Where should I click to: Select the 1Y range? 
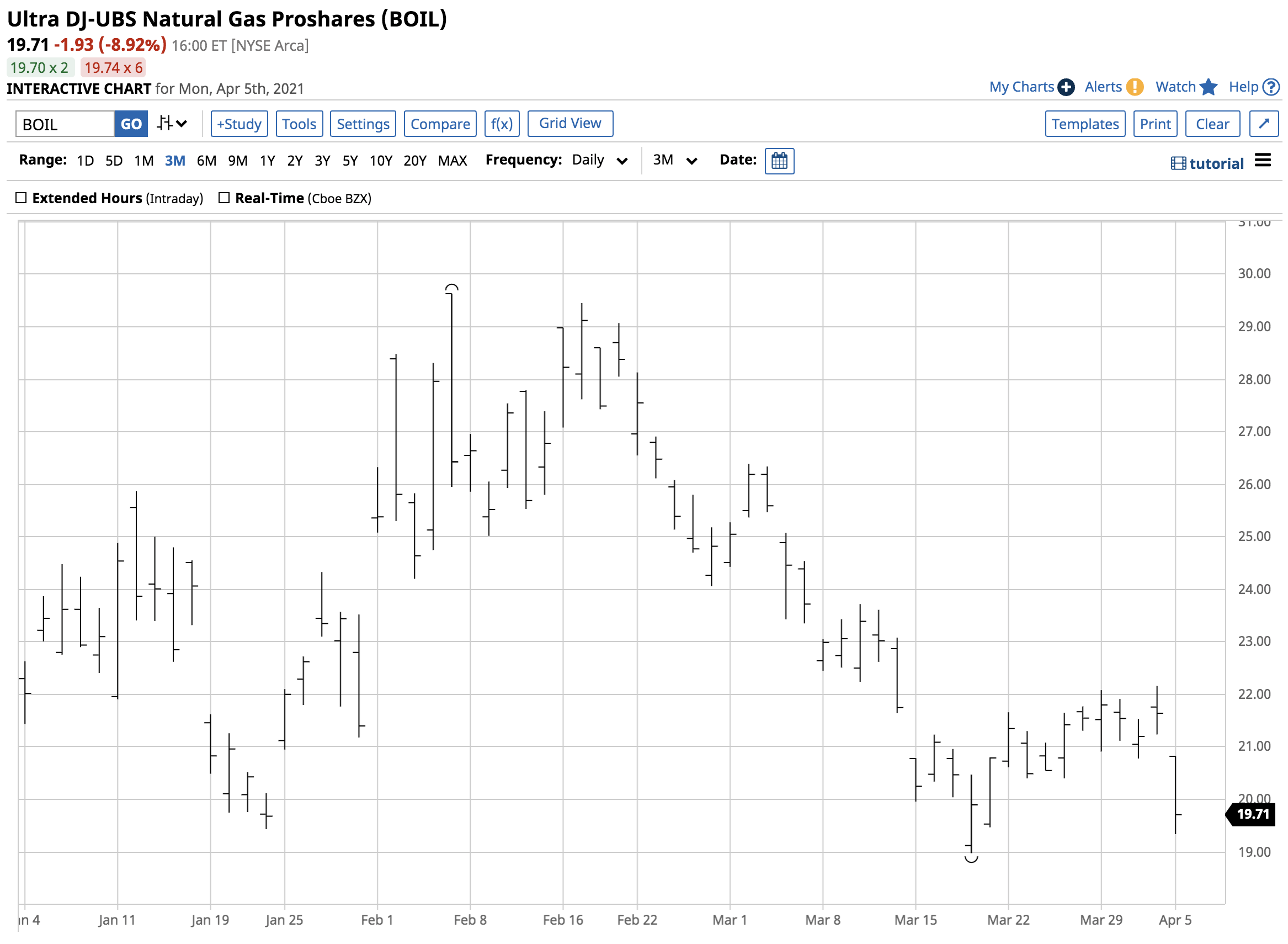(x=267, y=161)
